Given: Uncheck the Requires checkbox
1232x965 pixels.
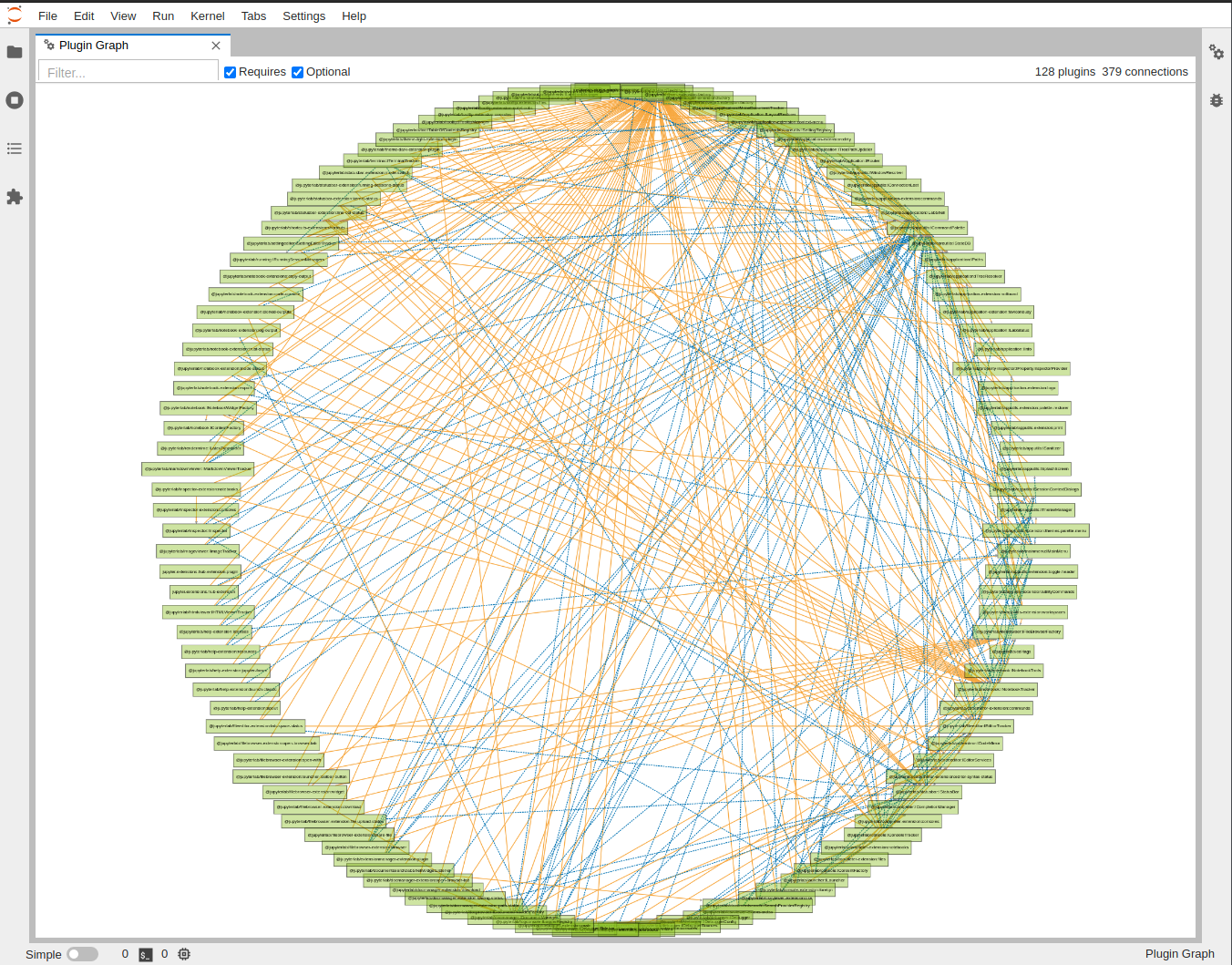Looking at the screenshot, I should point(229,72).
